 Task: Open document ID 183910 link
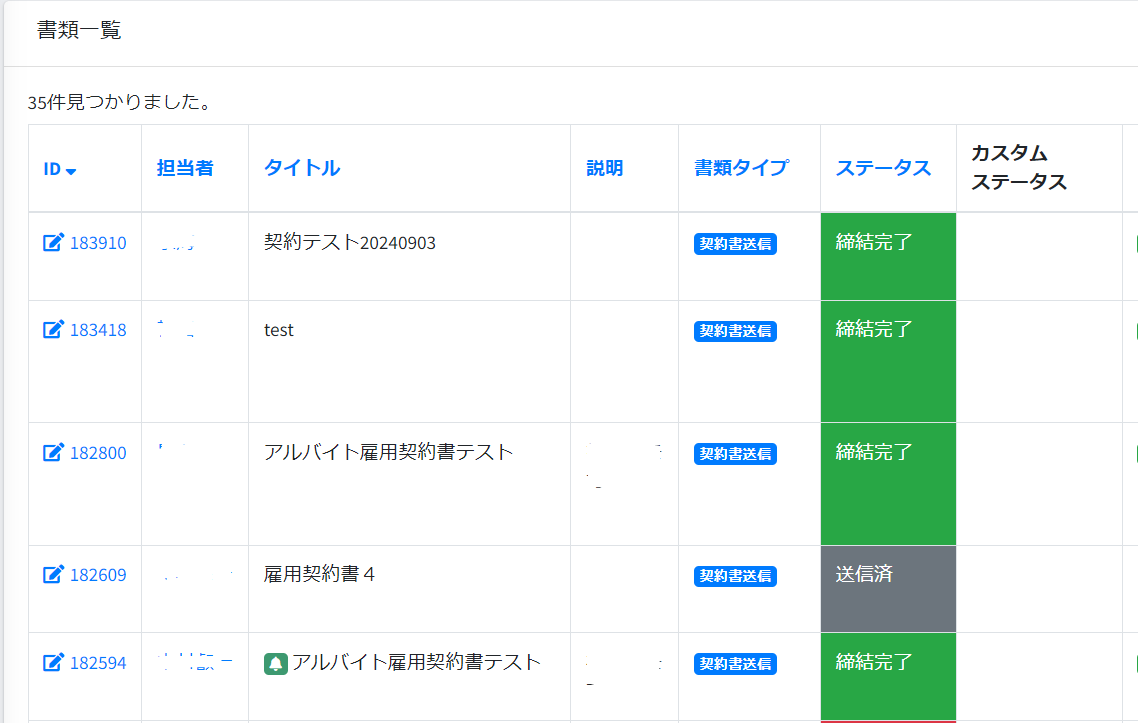[98, 243]
